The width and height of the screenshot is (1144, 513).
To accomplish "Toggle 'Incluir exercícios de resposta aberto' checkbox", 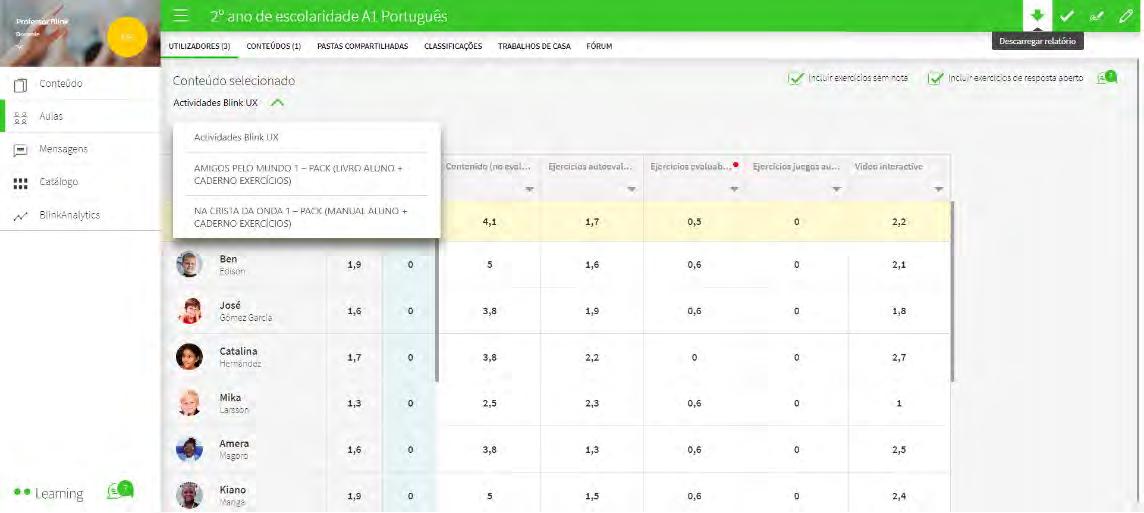I will point(935,78).
